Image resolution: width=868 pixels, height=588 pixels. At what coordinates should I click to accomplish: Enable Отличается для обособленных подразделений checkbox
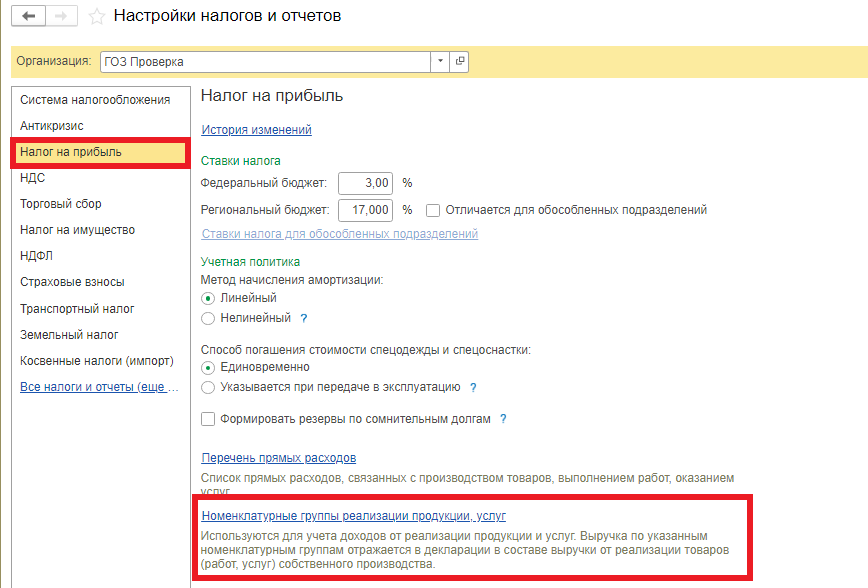click(434, 210)
